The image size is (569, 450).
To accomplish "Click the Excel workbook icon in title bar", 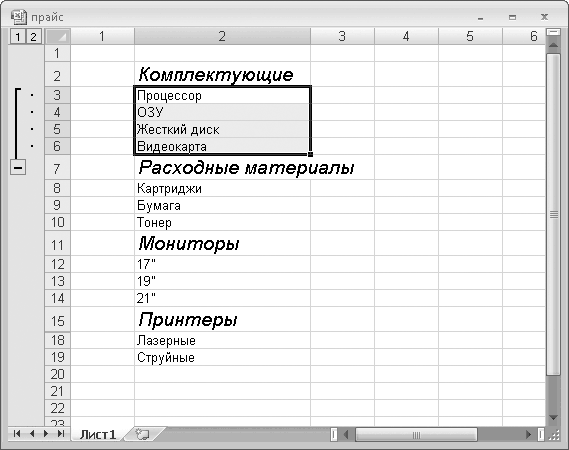I will [18, 17].
